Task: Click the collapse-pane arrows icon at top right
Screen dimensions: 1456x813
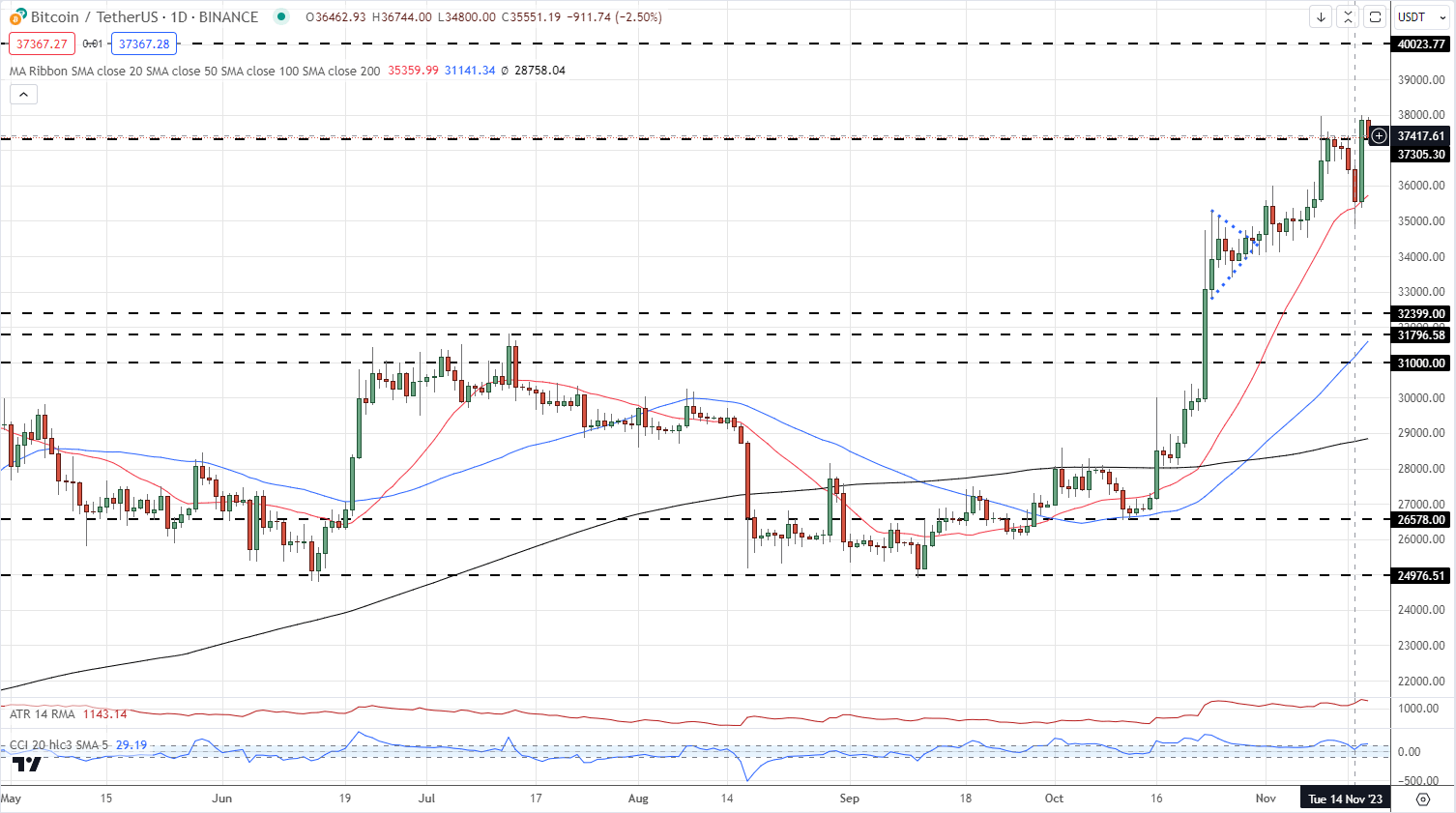Action: (1348, 16)
